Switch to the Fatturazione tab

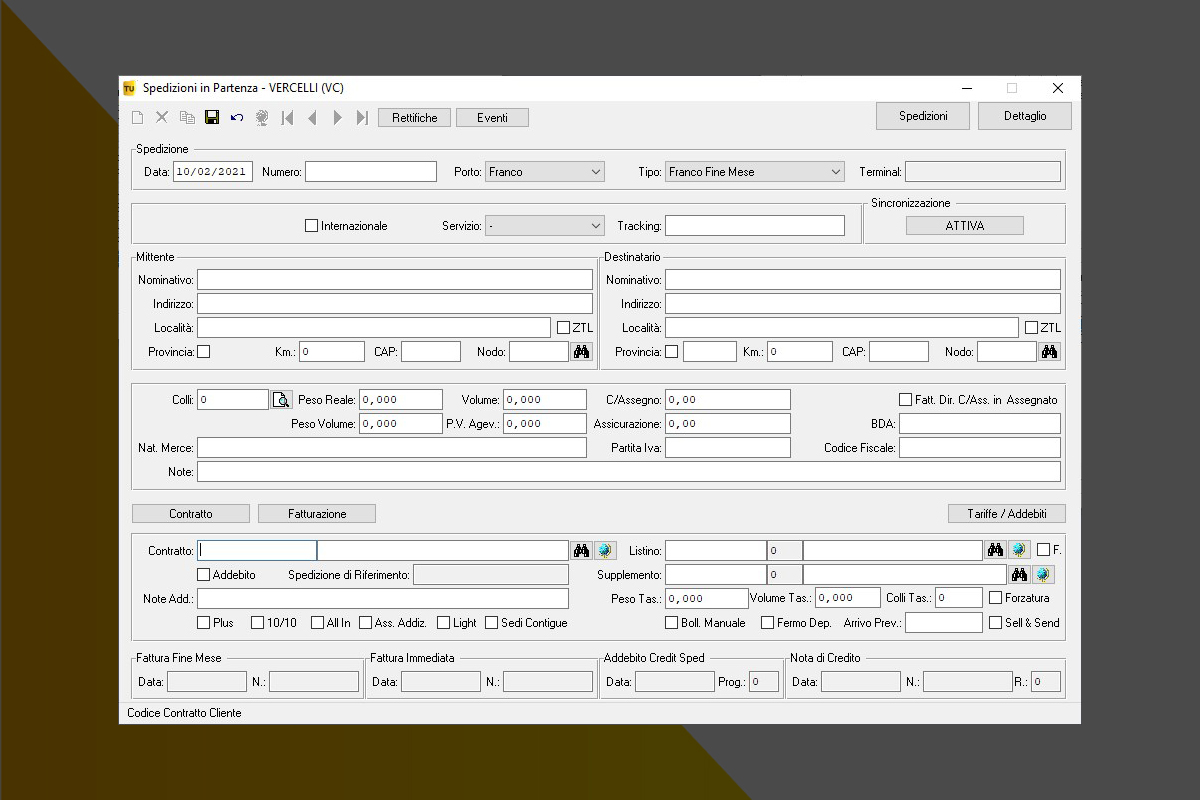(317, 514)
